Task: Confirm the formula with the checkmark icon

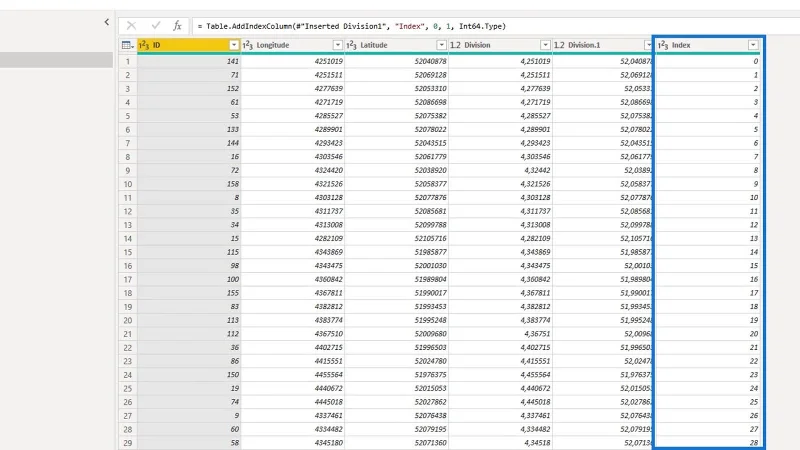Action: point(156,26)
